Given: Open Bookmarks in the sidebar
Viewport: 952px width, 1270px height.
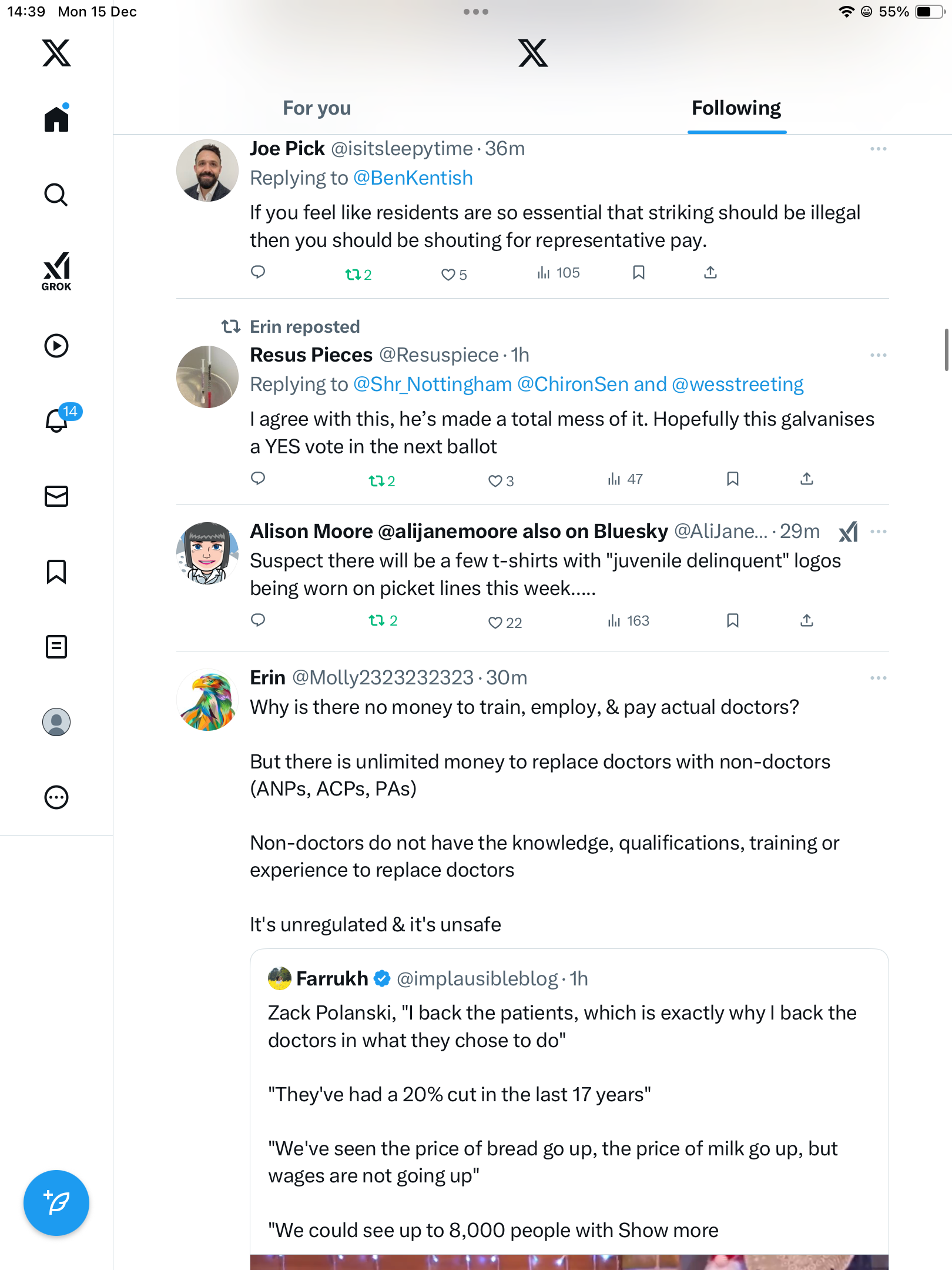Looking at the screenshot, I should (56, 571).
